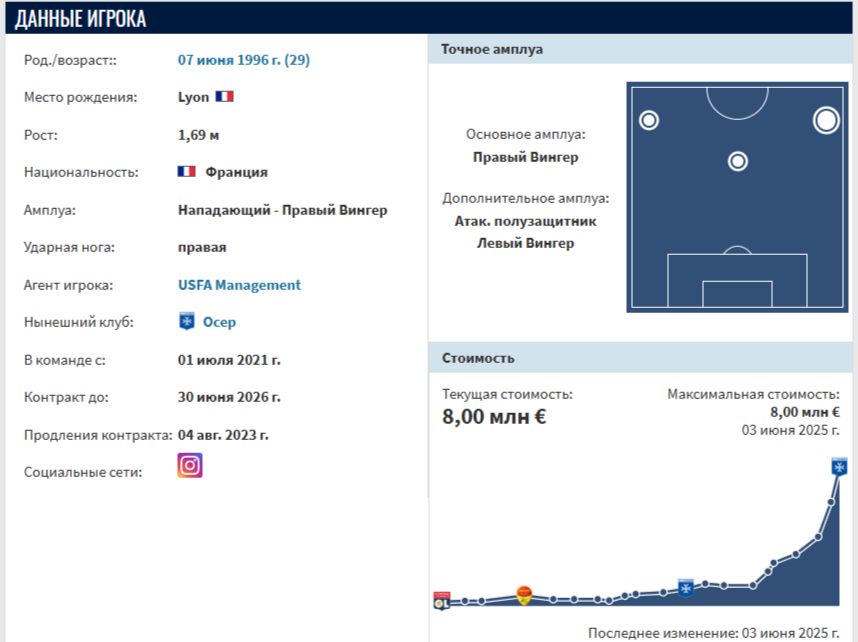Click the Нынешний клуб label

click(x=78, y=322)
